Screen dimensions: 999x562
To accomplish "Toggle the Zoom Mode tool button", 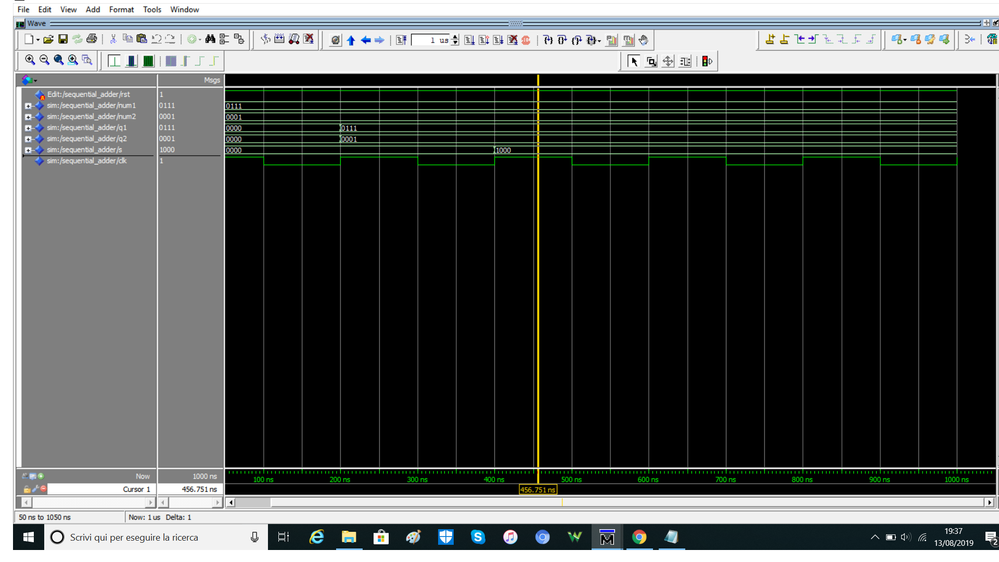I will click(651, 61).
